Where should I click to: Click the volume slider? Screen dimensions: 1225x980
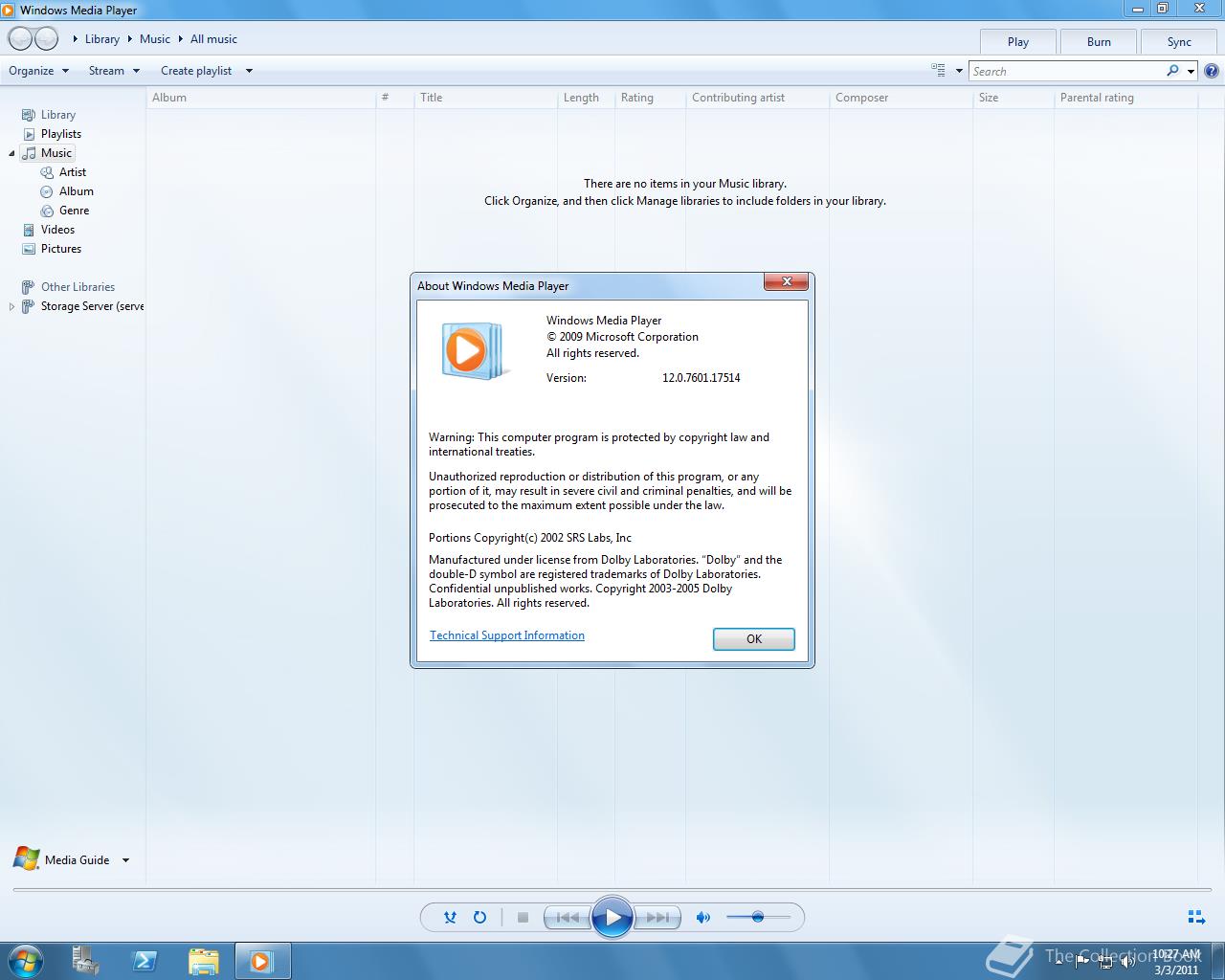pyautogui.click(x=758, y=917)
